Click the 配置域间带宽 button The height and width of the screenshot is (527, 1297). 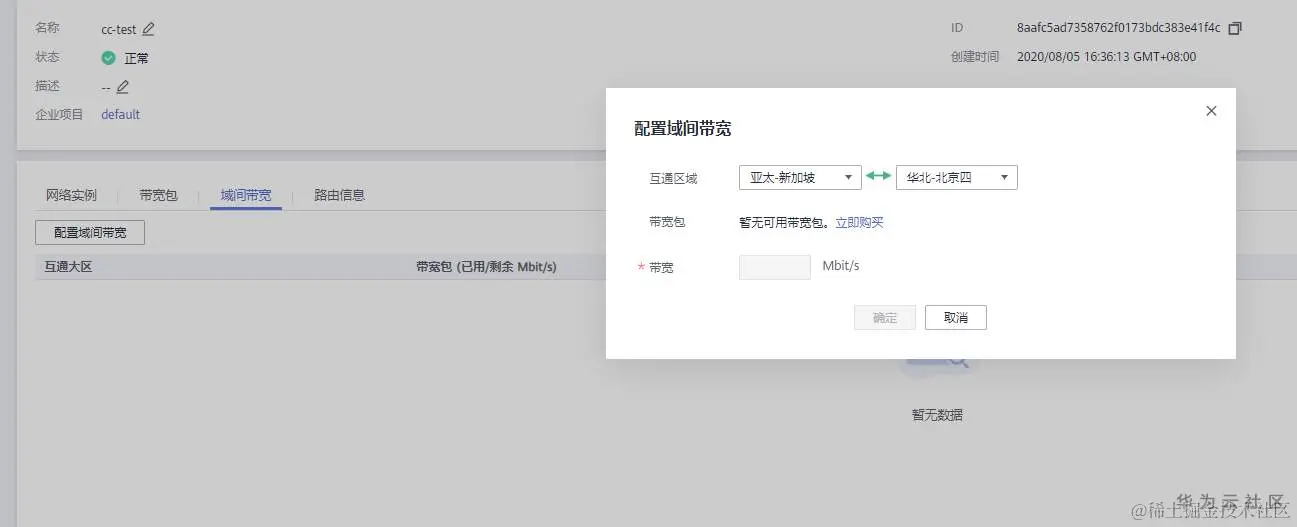click(x=90, y=232)
